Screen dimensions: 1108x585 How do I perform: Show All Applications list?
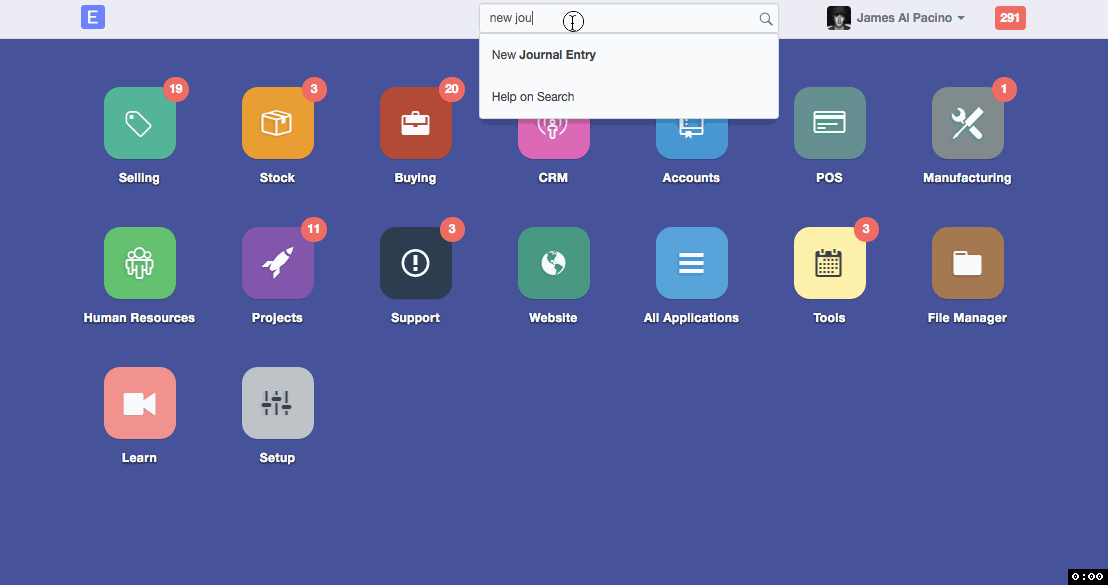(692, 263)
